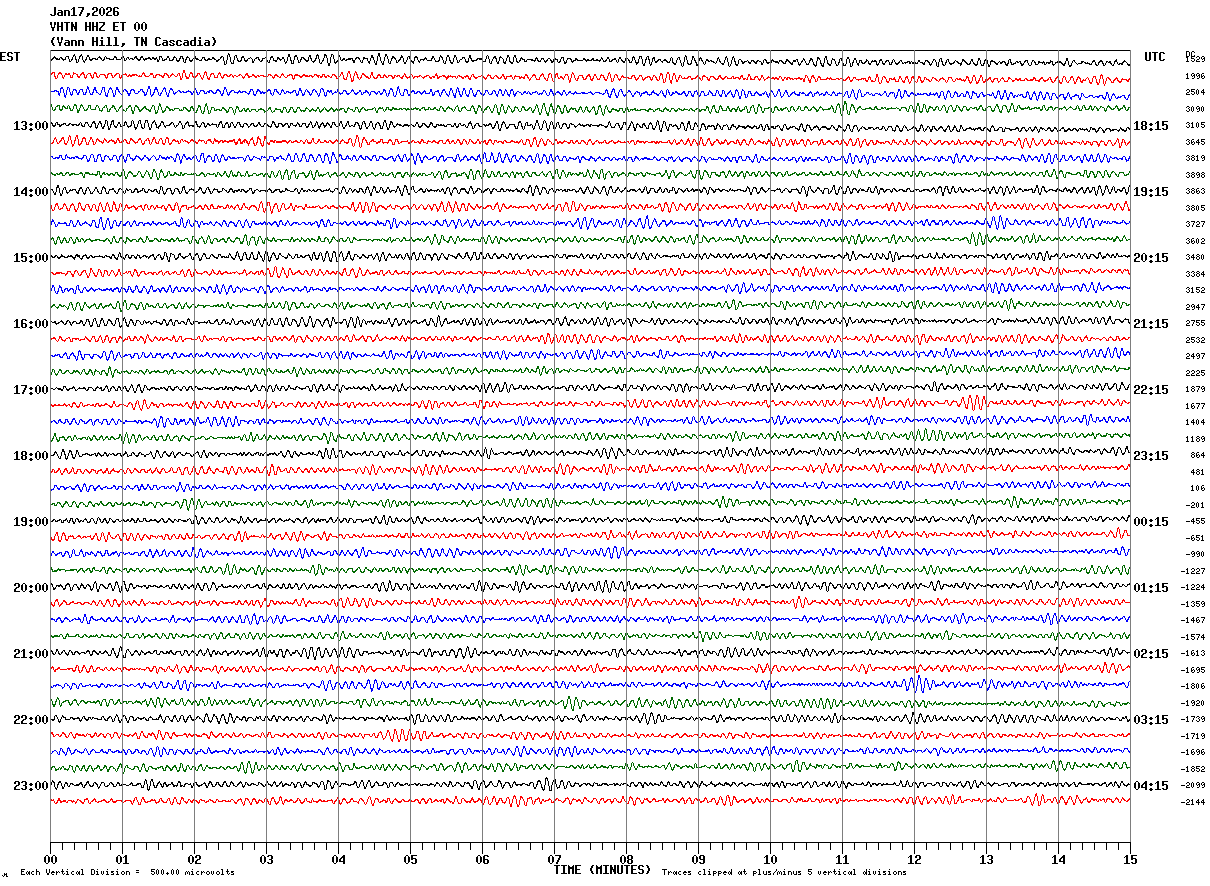Click the 04:15 UTC time label
This screenshot has width=1210, height=886.
tap(1151, 786)
